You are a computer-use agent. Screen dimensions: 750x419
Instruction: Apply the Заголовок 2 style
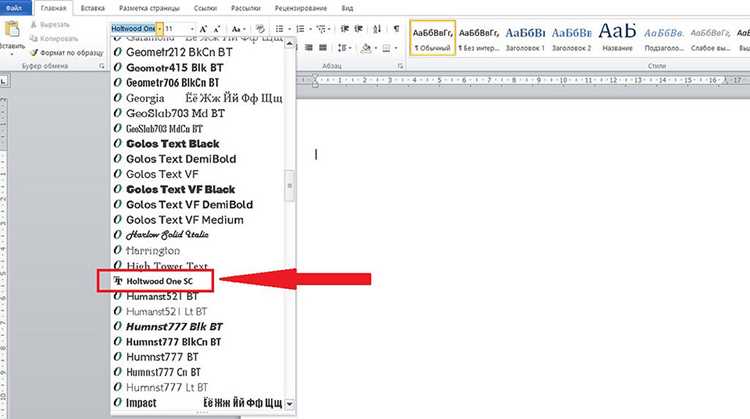(572, 38)
